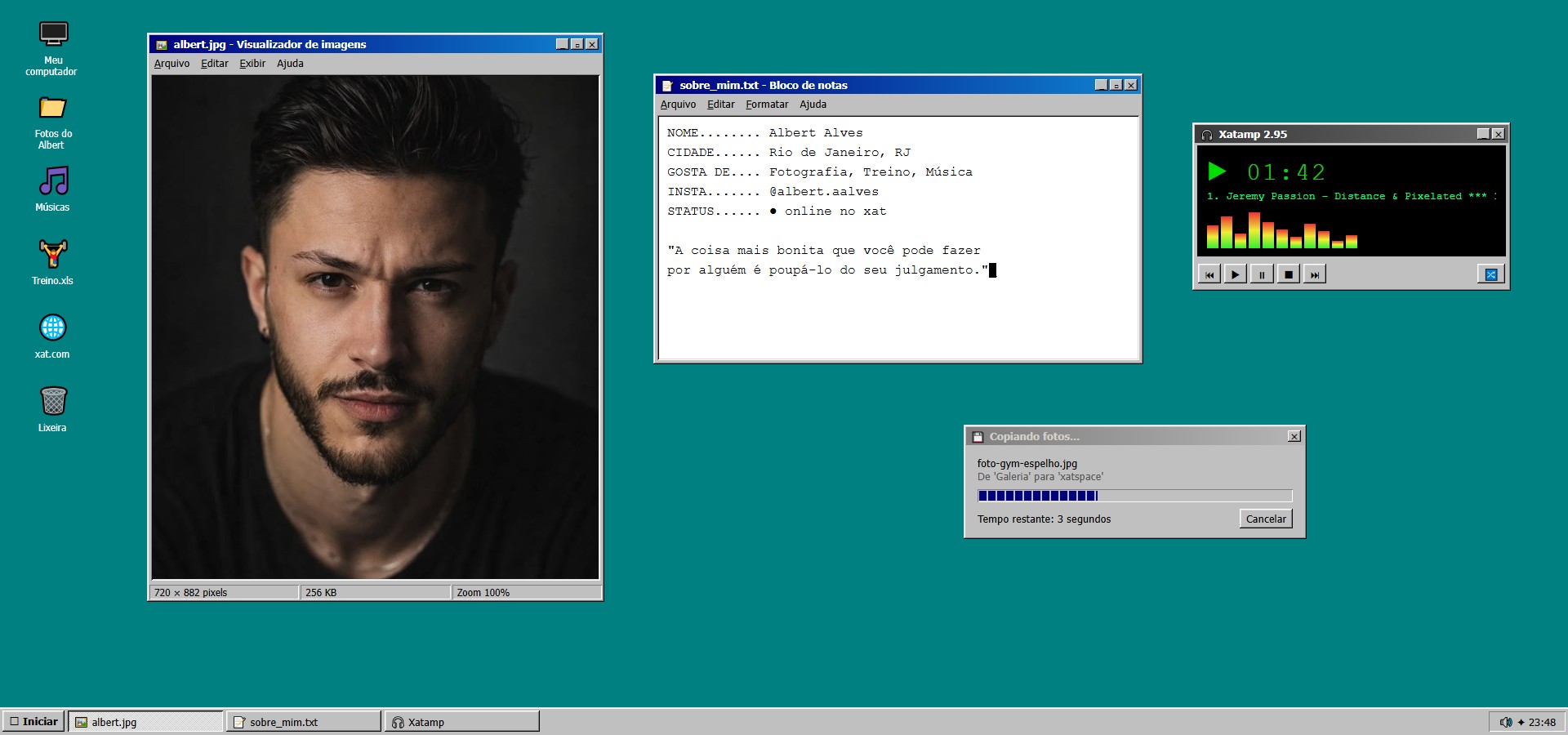Switch to sobre_mim.txt taskbar button

304,722
